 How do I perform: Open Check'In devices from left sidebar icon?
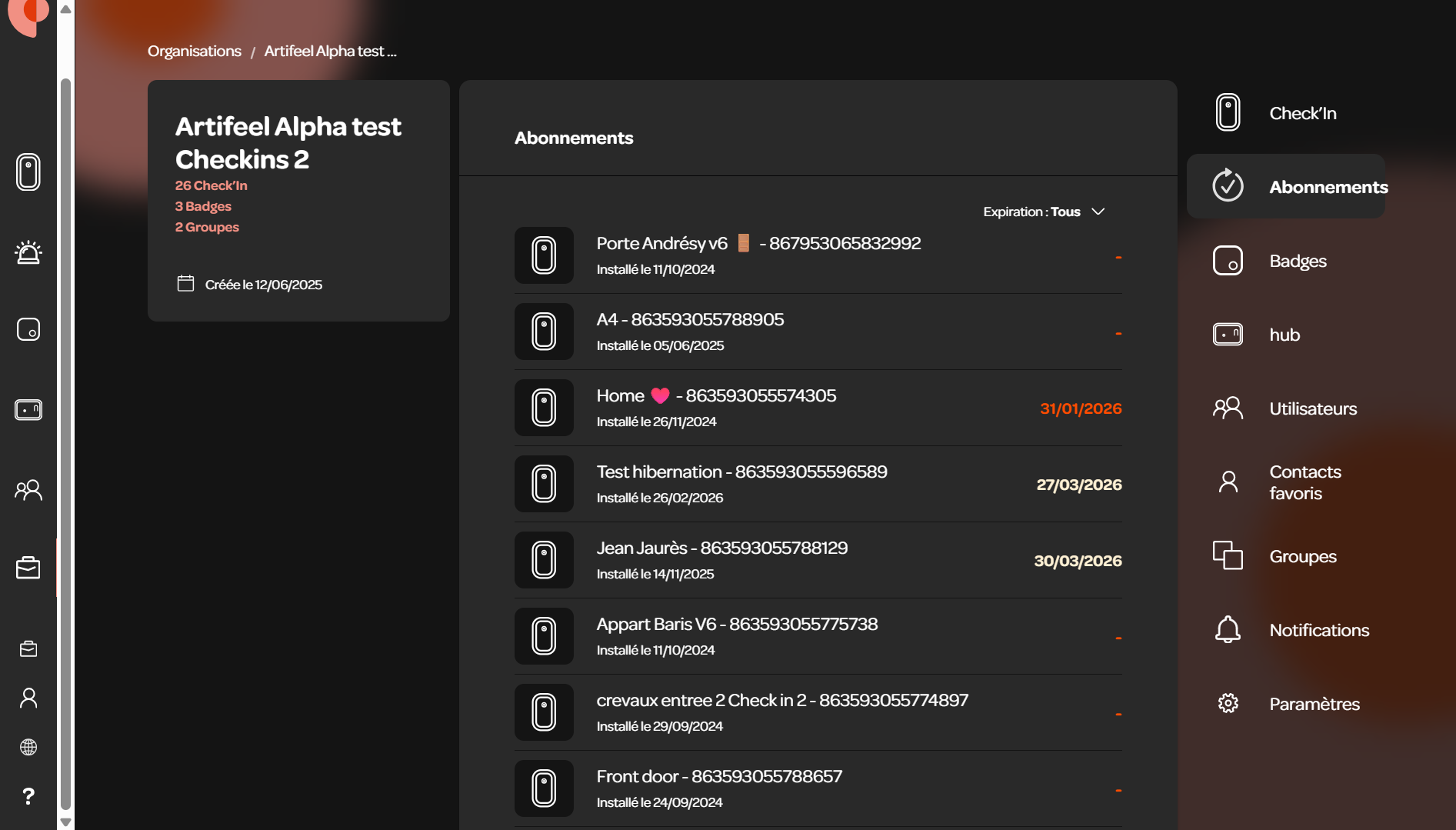28,172
